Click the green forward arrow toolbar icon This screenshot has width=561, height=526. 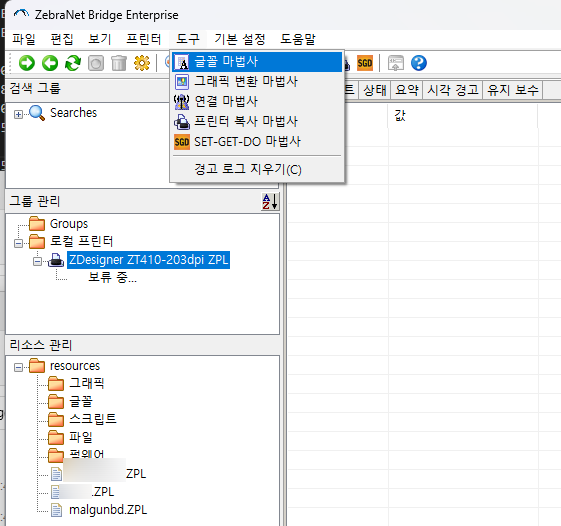27,63
